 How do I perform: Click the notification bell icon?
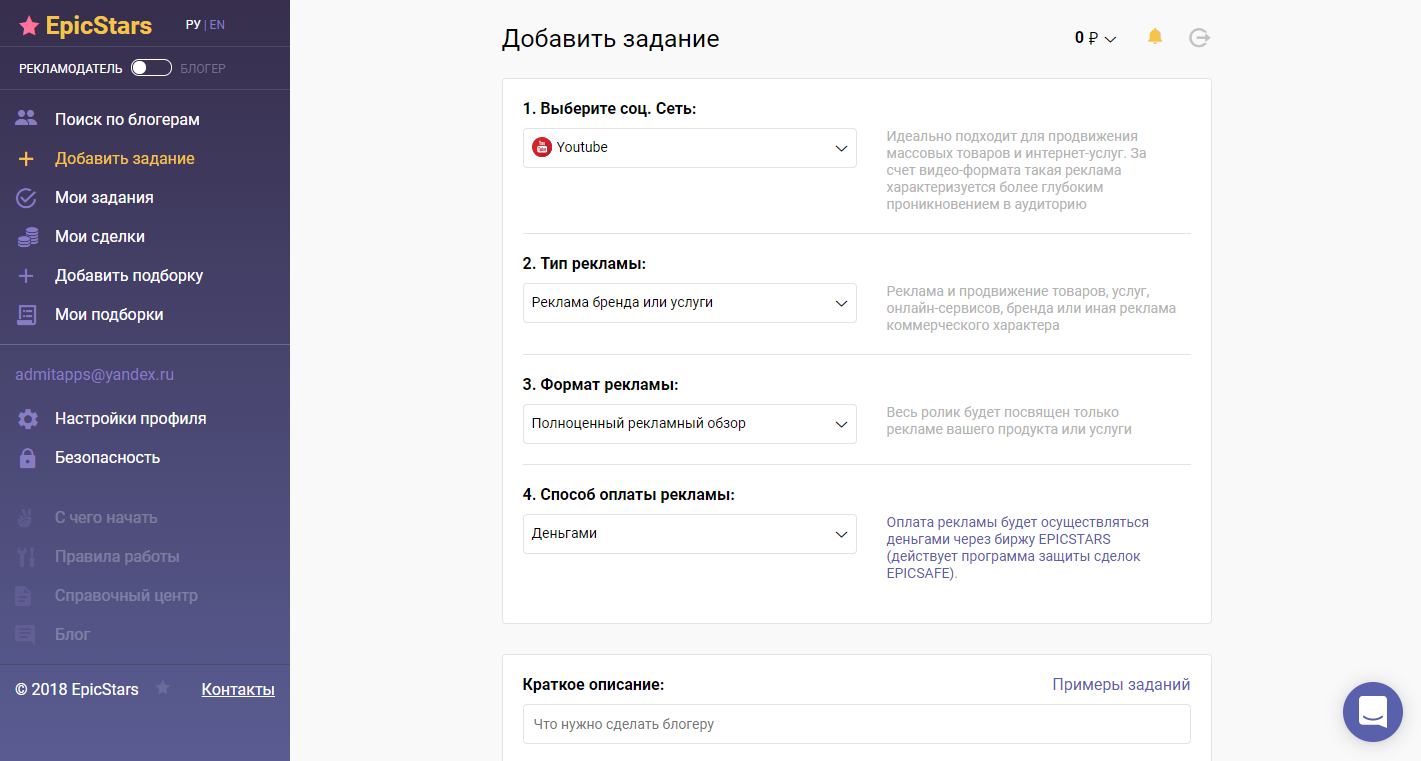[x=1155, y=37]
